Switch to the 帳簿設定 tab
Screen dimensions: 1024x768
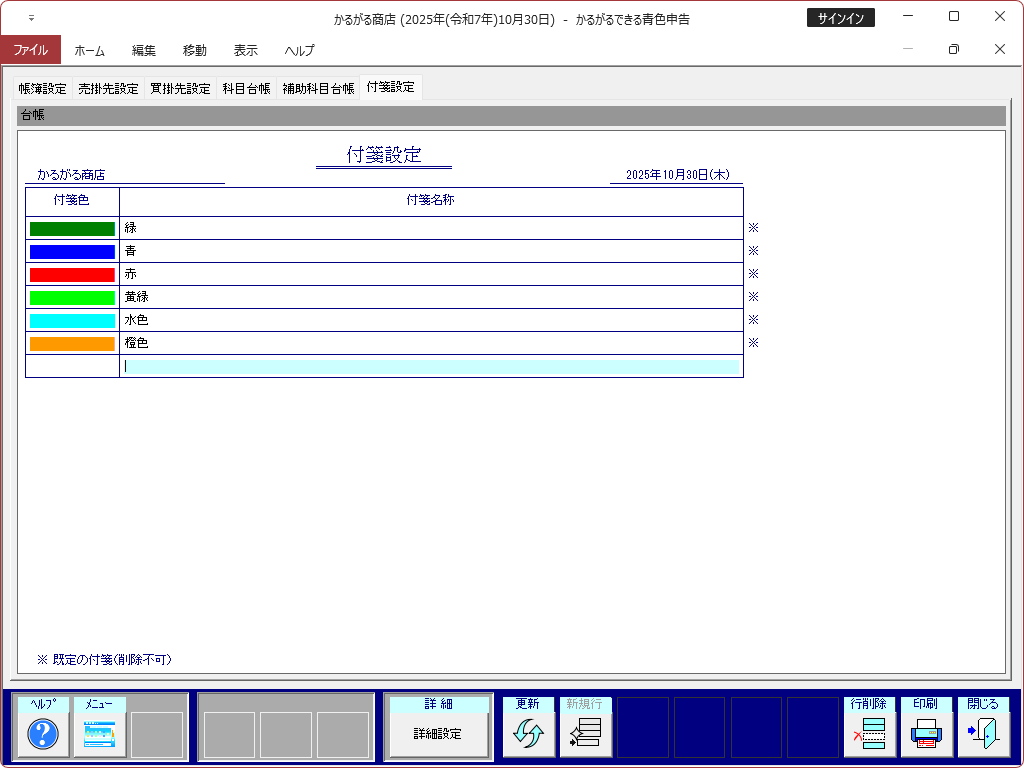[43, 88]
